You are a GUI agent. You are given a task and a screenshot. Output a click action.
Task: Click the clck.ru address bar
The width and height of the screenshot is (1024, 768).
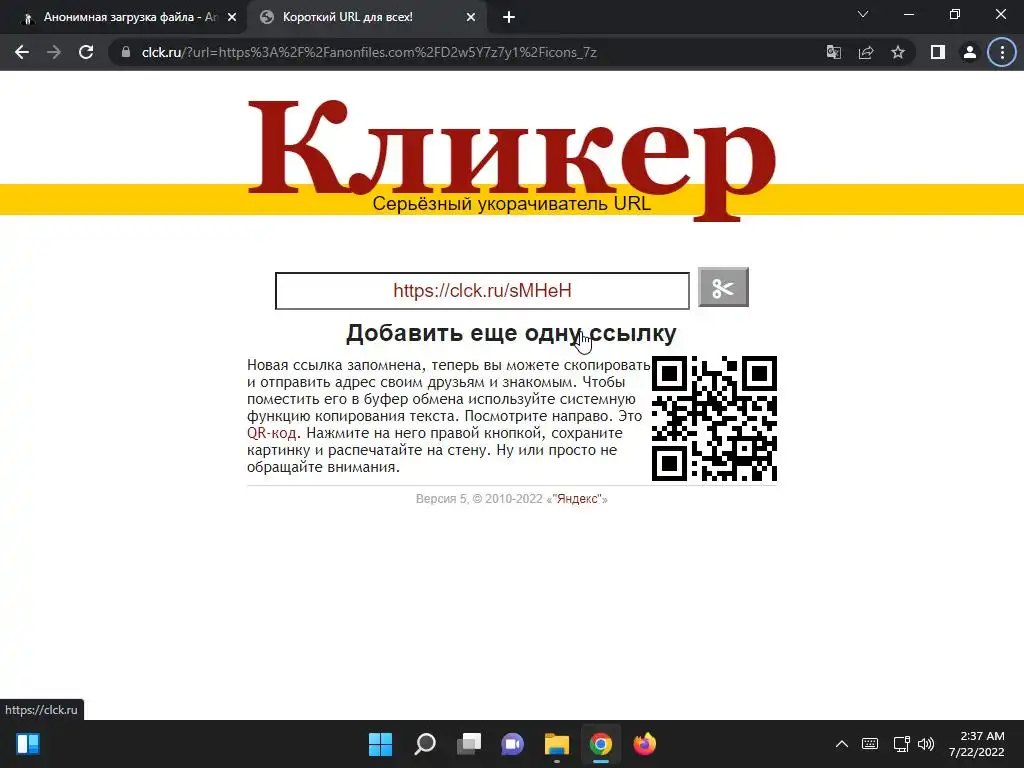click(x=369, y=52)
